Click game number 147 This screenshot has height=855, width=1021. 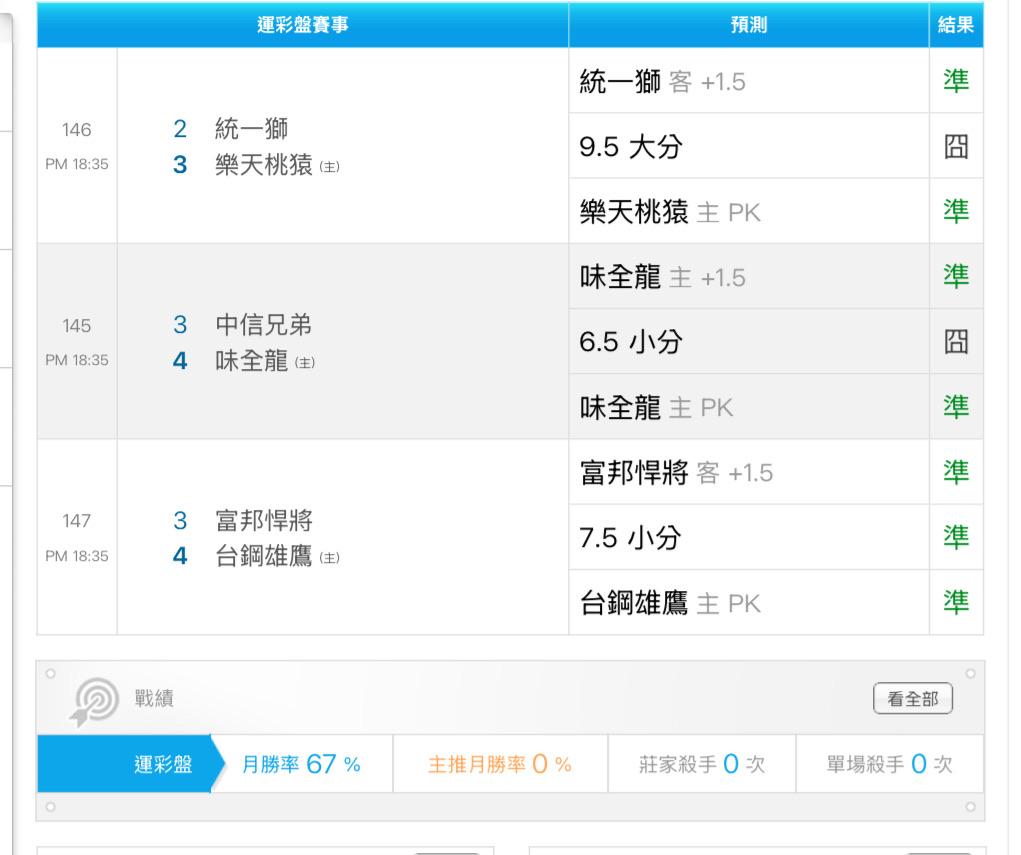(x=76, y=521)
